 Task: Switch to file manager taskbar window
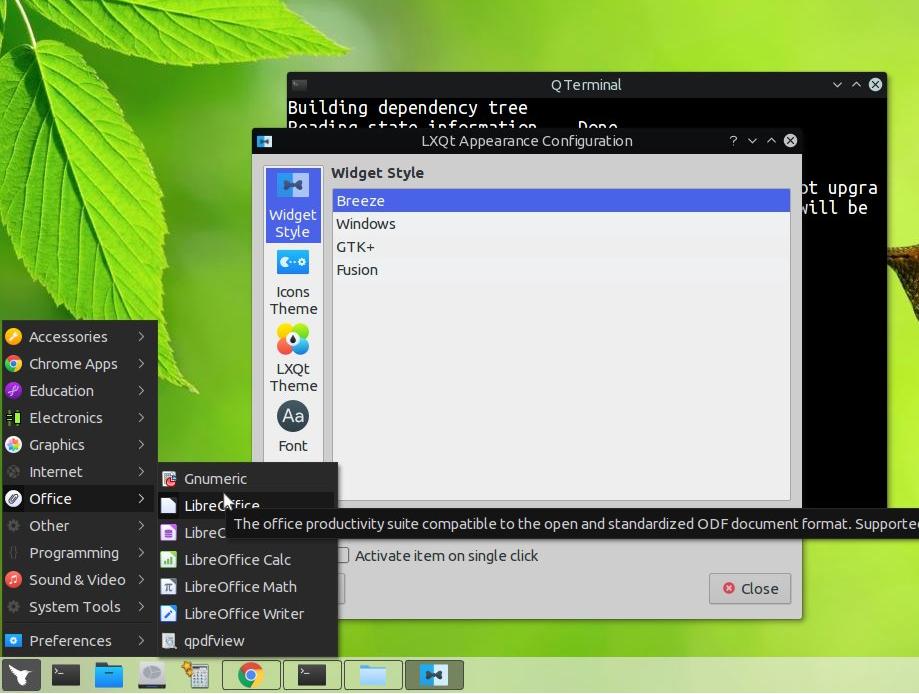pyautogui.click(x=373, y=675)
